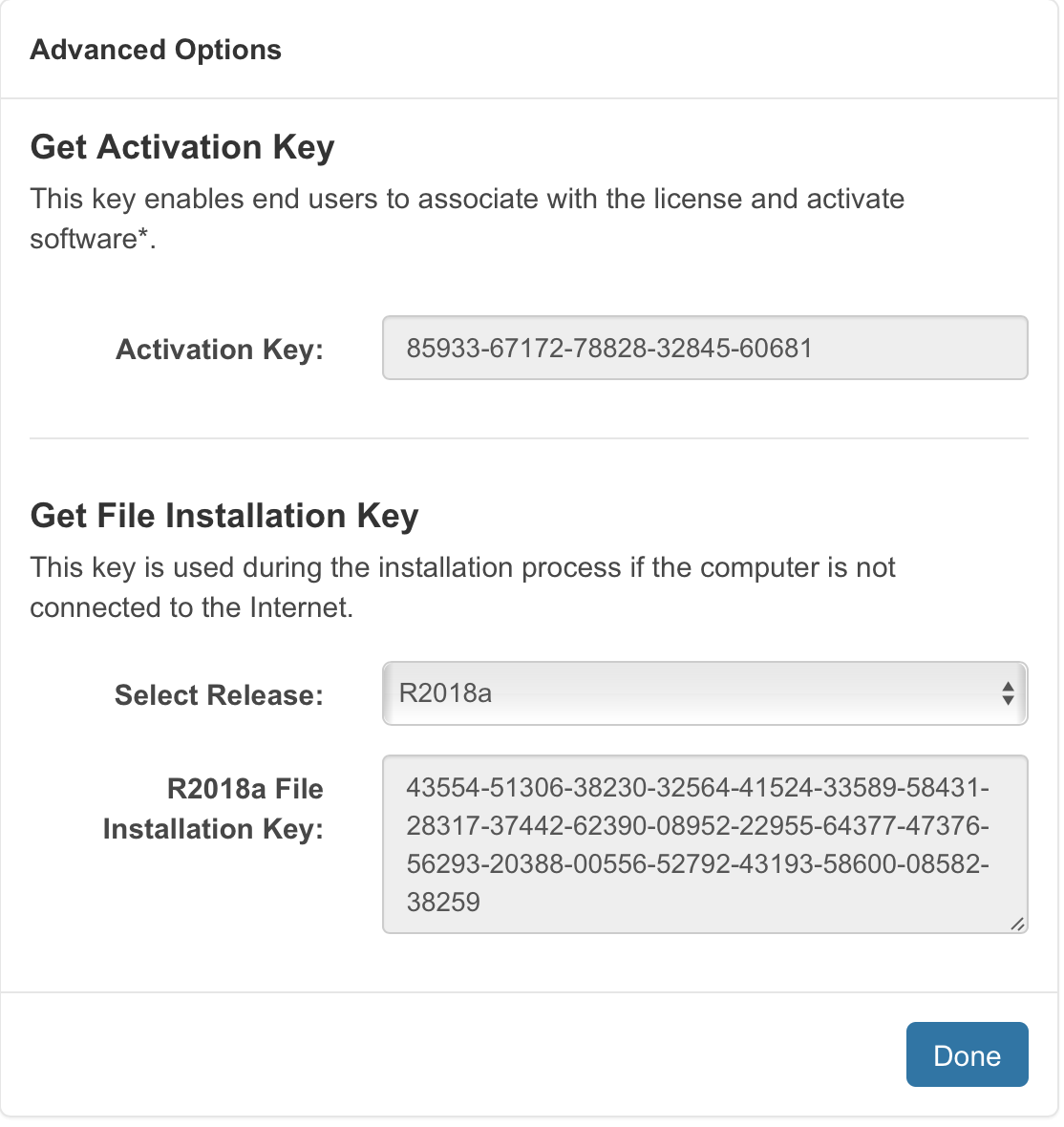The height and width of the screenshot is (1127, 1064).
Task: Click installation key line starting with 28317
Action: pos(697,825)
